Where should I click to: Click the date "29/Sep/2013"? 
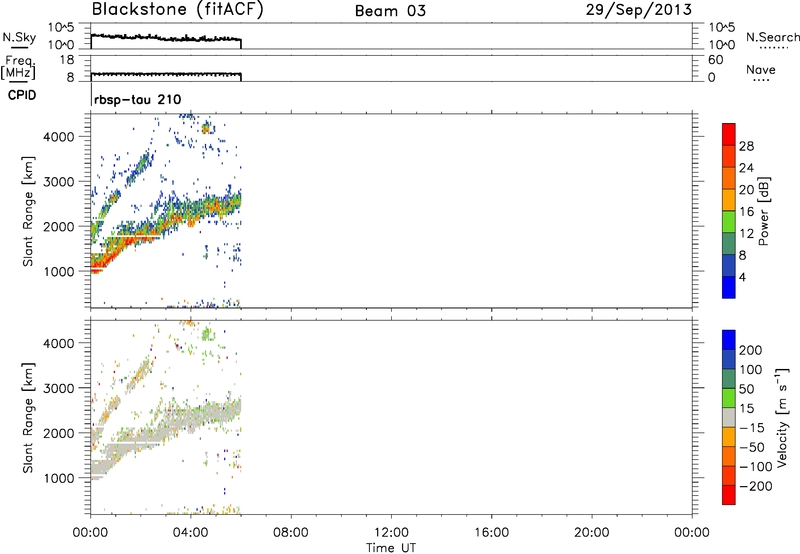tap(638, 9)
